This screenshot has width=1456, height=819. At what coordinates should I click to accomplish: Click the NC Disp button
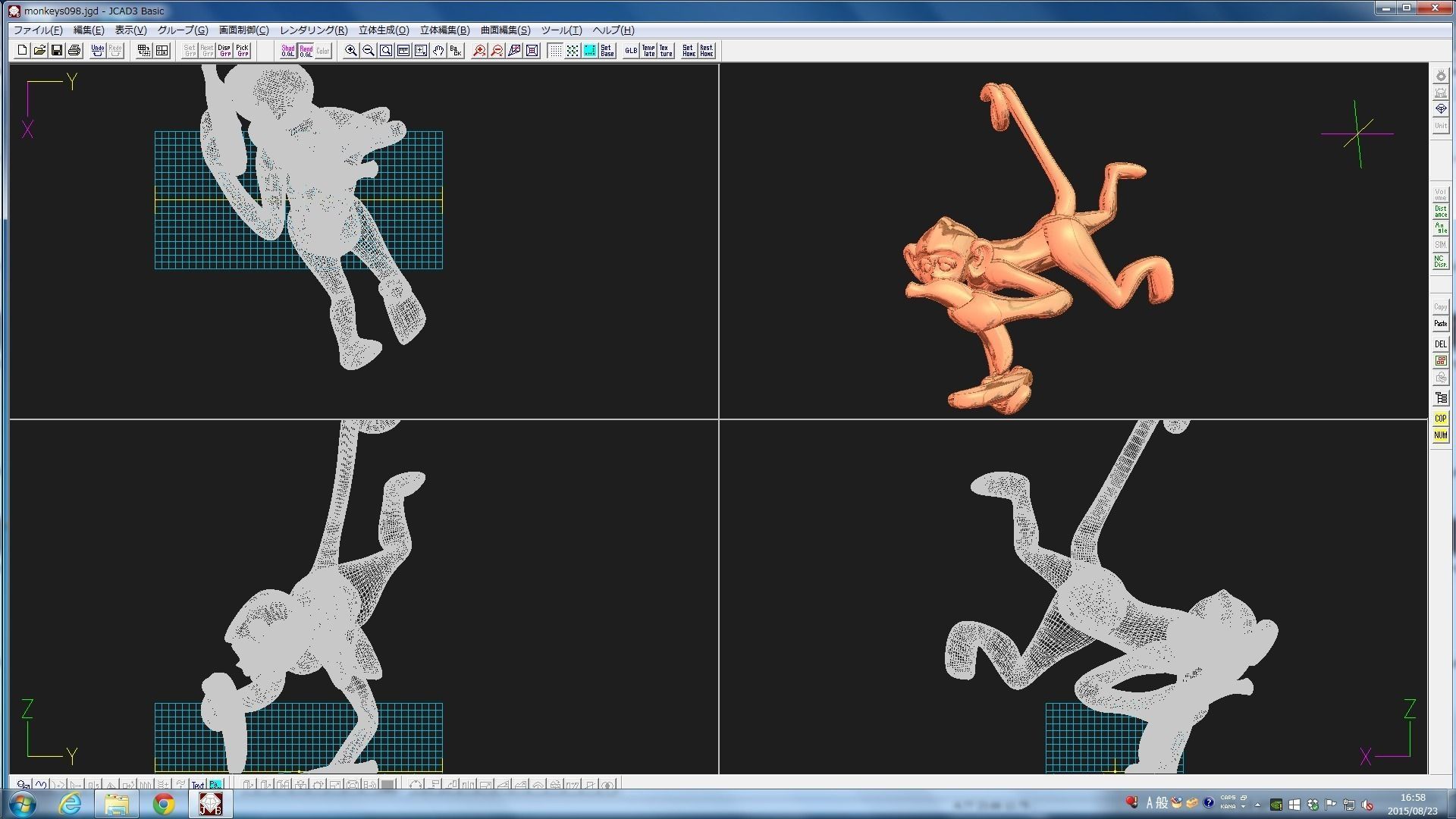point(1440,262)
